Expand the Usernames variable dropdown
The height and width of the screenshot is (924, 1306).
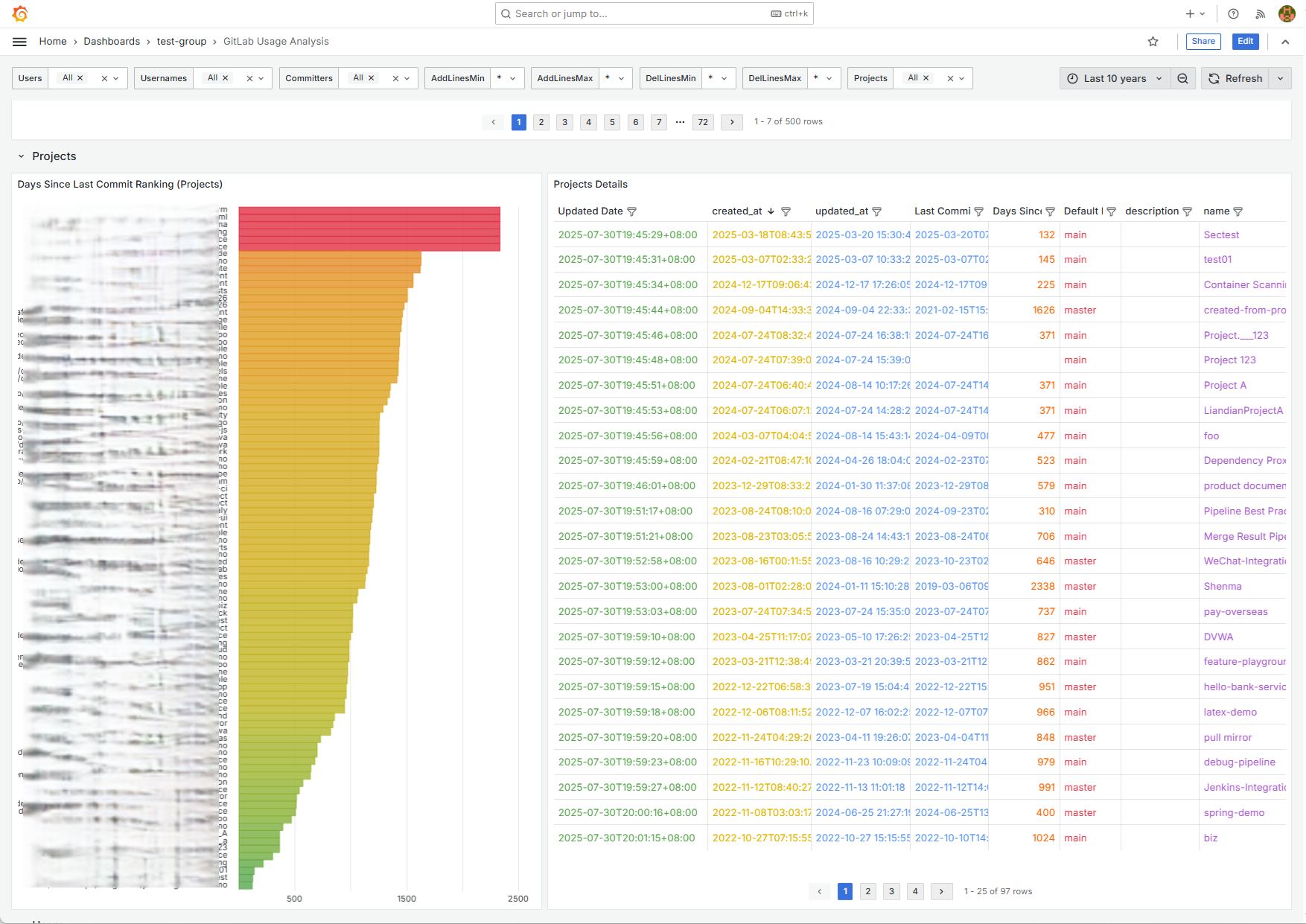[x=261, y=78]
